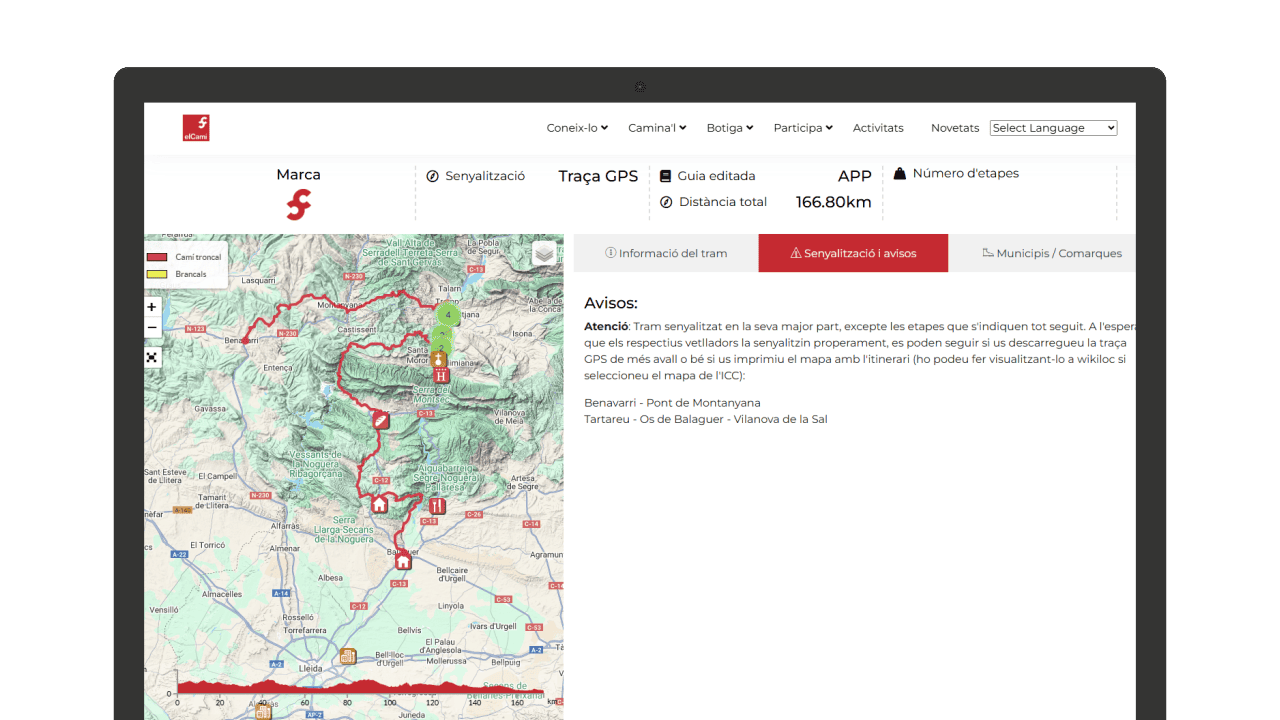Select the brown monument marker above the hotel

[x=438, y=359]
